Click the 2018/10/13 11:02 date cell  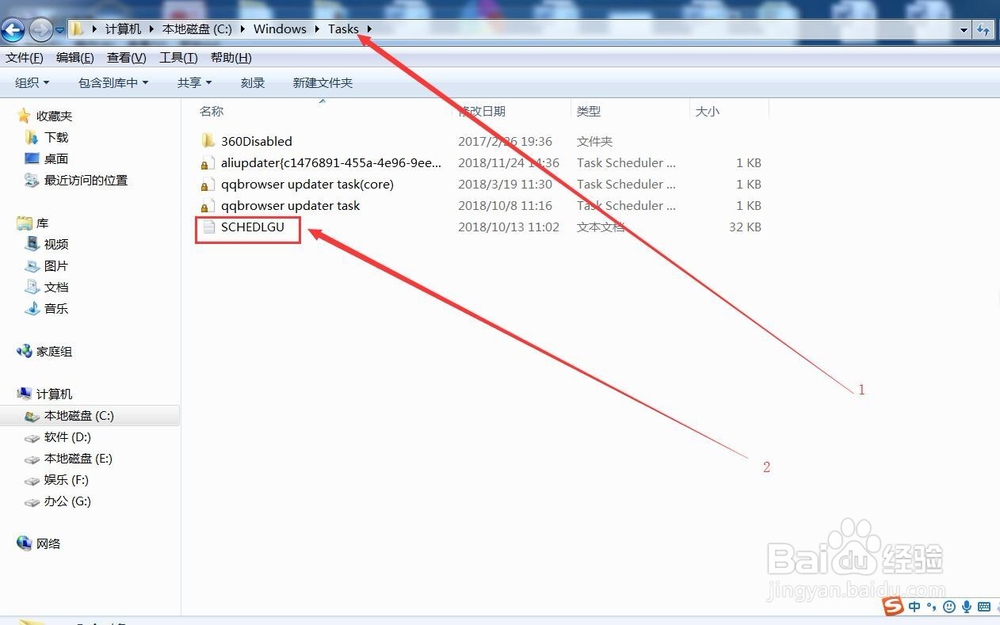tap(508, 227)
